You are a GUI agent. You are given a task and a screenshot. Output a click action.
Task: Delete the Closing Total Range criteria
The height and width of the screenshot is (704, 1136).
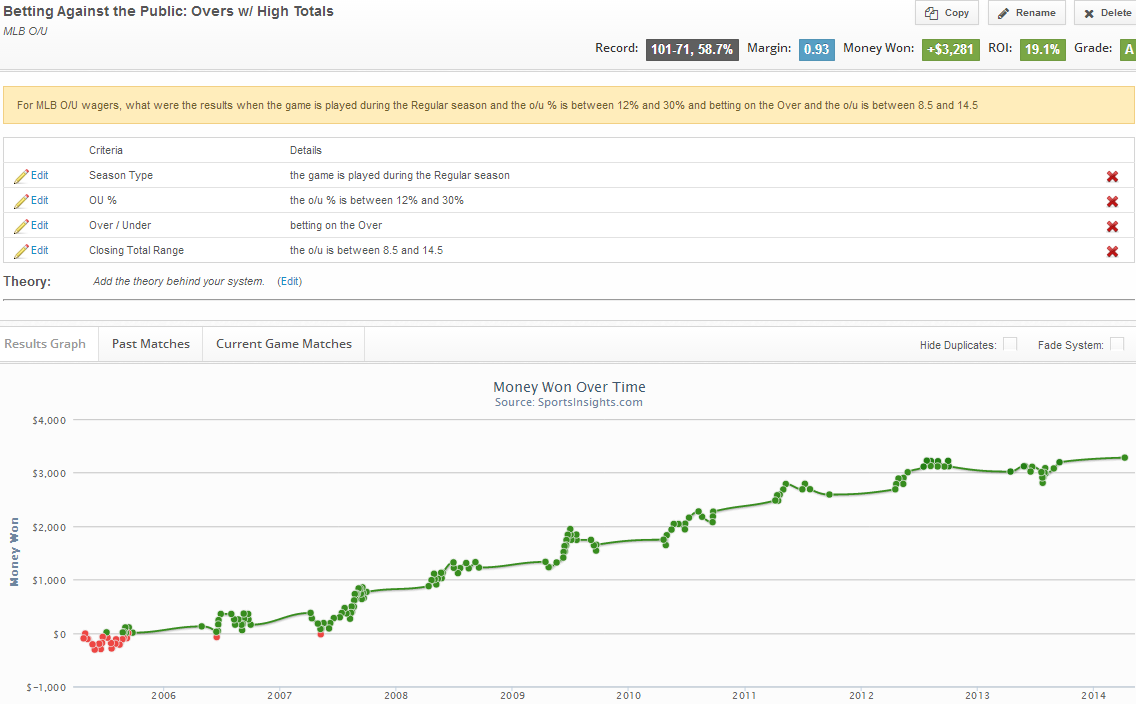(1112, 251)
